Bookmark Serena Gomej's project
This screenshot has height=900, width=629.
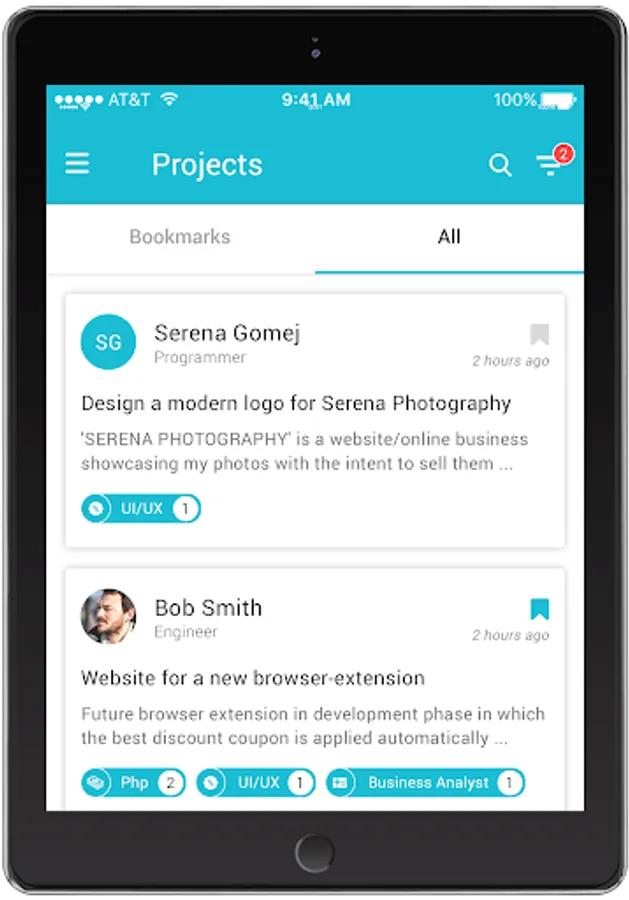point(539,334)
